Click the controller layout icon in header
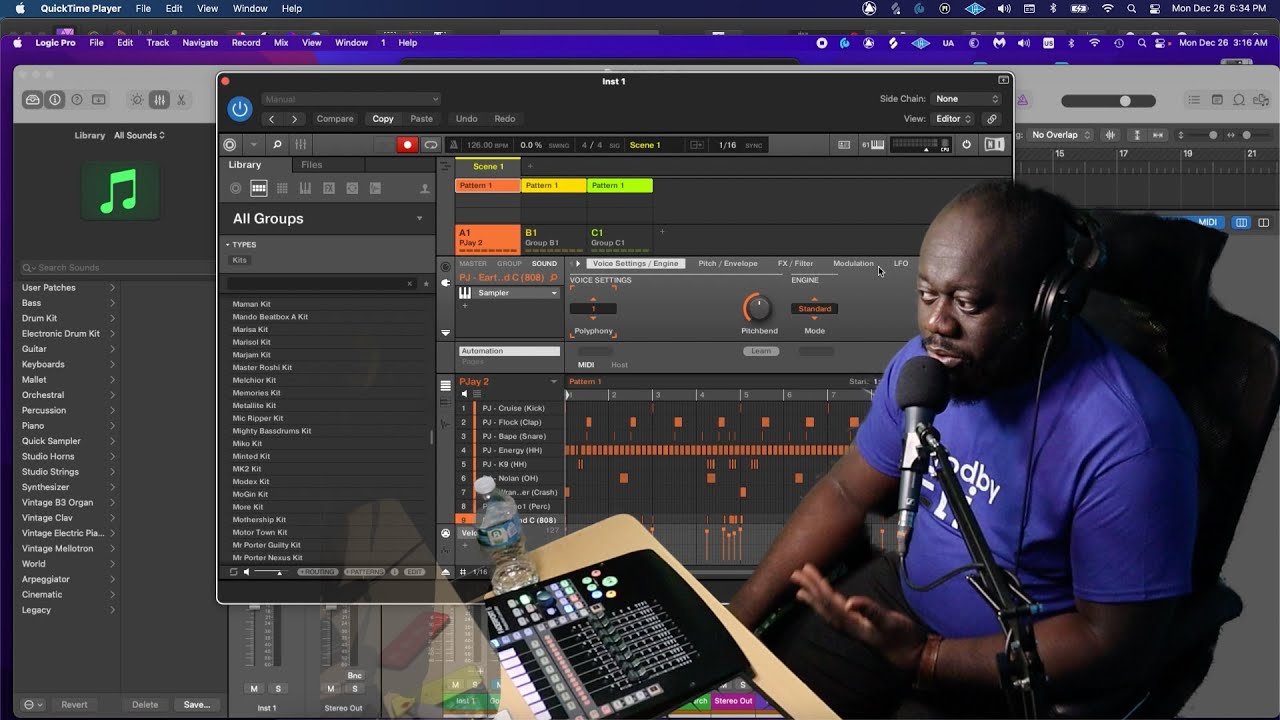 [844, 145]
